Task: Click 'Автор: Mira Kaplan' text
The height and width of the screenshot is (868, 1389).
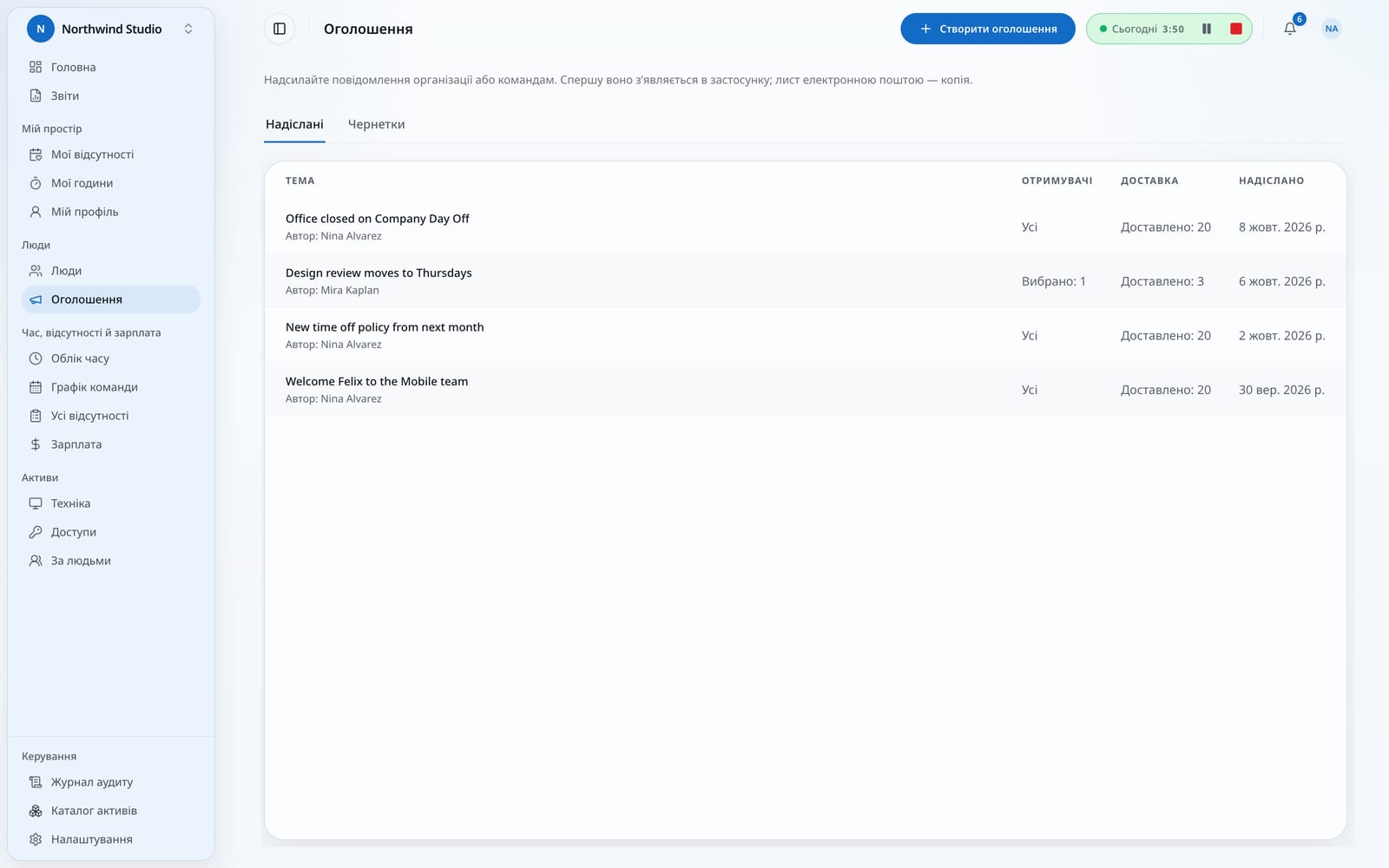Action: 332,290
